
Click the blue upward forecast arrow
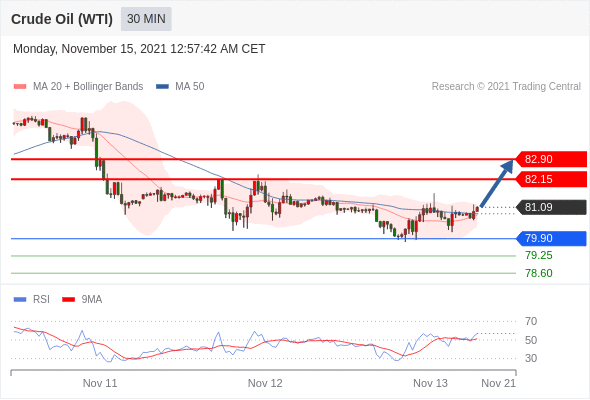[497, 184]
